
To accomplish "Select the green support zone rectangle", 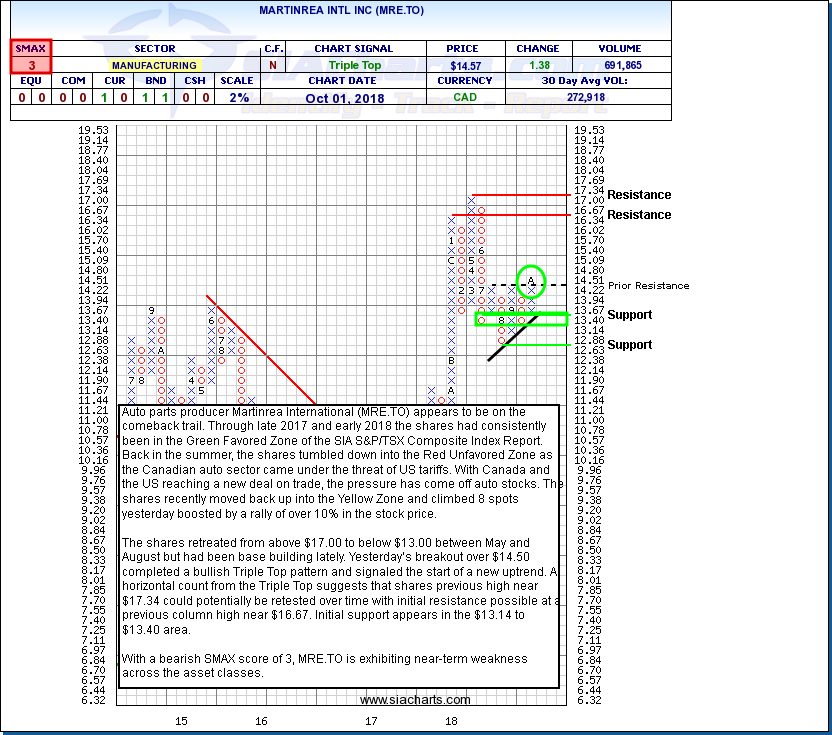I will [520, 319].
